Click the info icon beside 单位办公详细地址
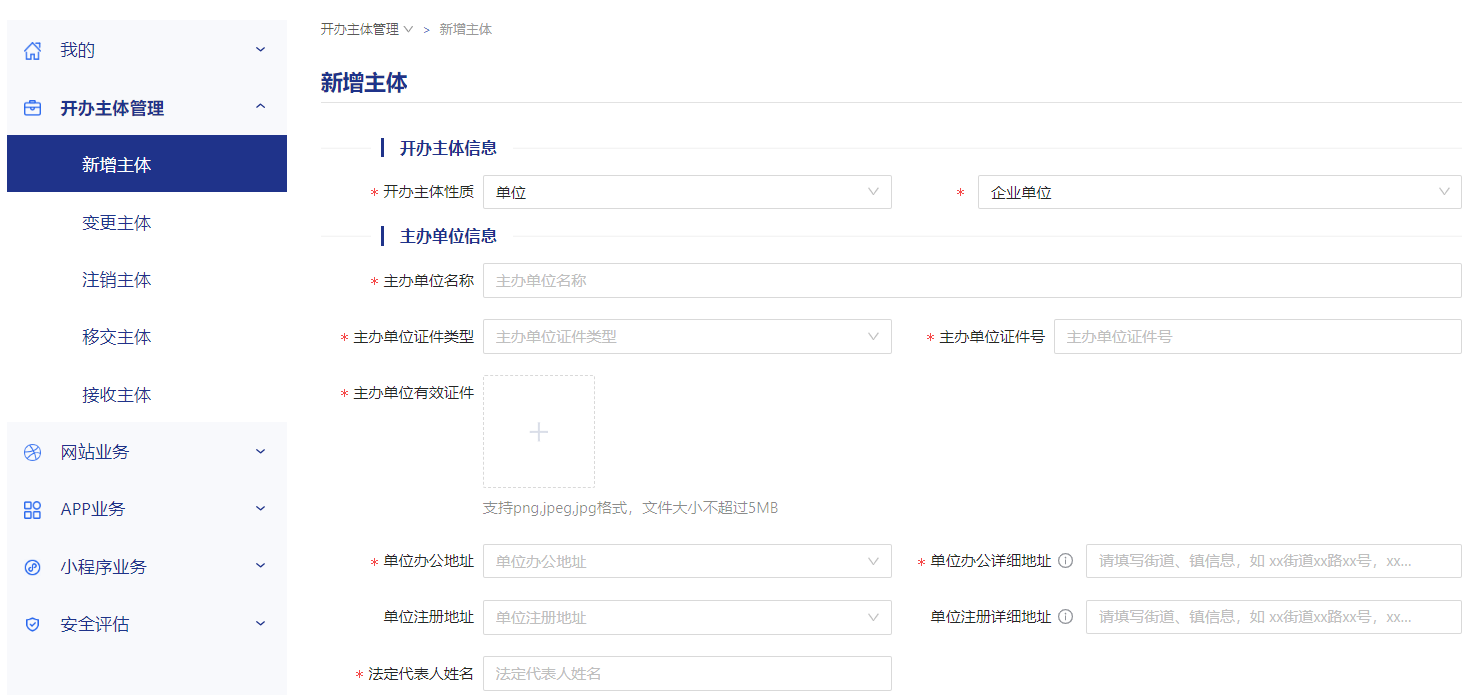The height and width of the screenshot is (695, 1473). [1066, 560]
